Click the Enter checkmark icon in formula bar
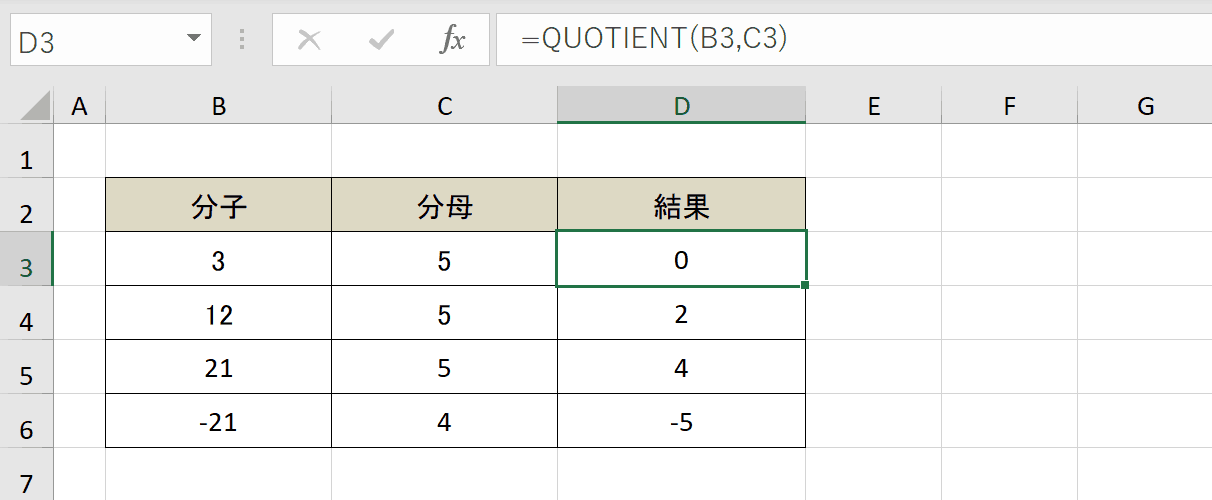The image size is (1212, 500). (381, 40)
